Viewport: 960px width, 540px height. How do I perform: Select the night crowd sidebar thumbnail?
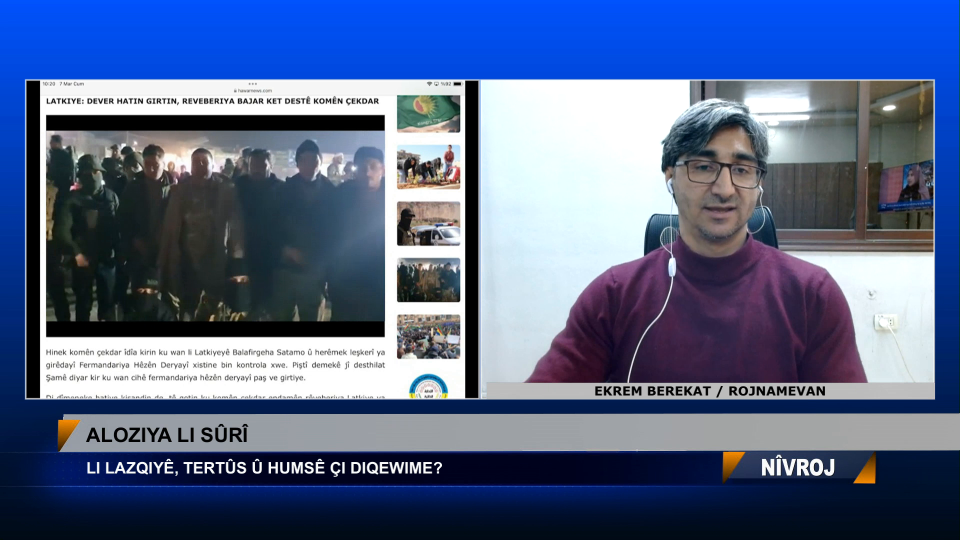428,280
